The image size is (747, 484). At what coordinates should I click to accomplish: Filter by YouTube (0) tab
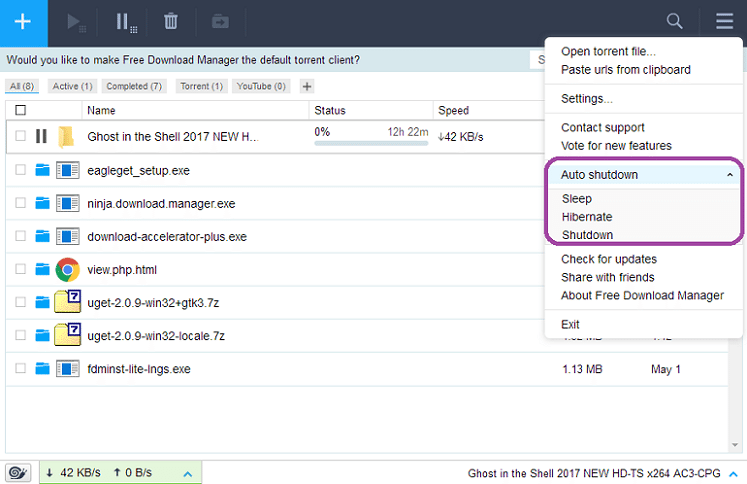(x=261, y=86)
